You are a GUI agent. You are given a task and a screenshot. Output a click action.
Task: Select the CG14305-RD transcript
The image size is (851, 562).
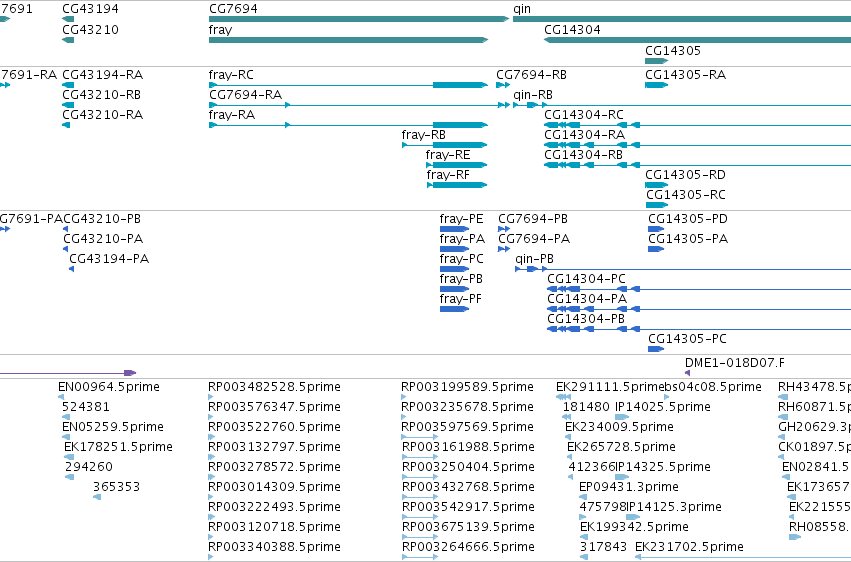coord(657,185)
